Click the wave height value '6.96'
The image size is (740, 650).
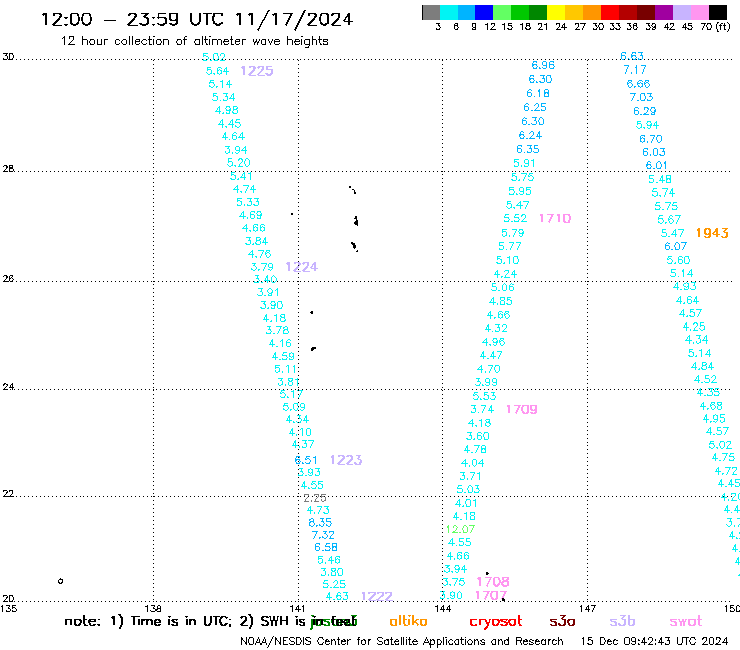pyautogui.click(x=543, y=65)
